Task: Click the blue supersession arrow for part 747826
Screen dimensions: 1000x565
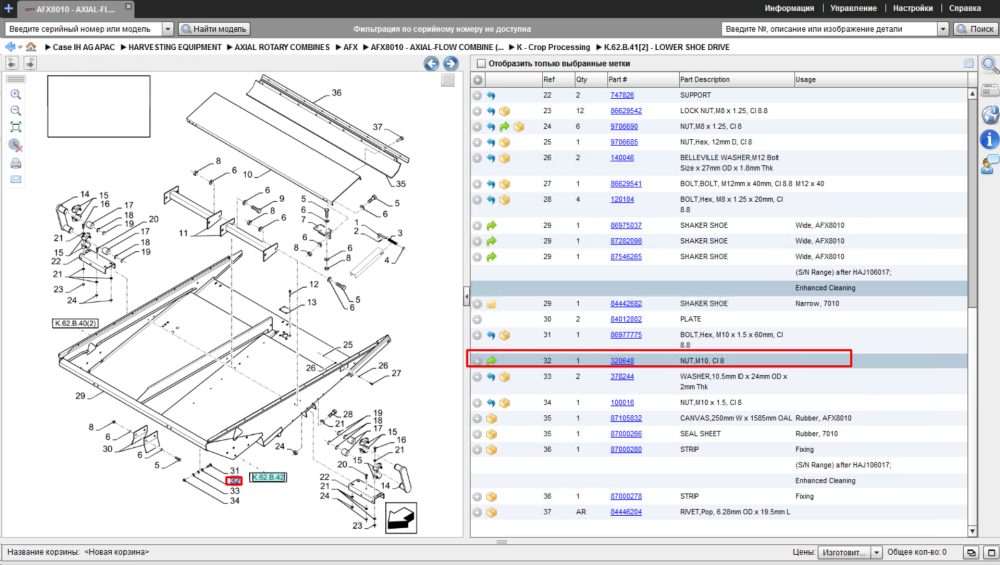Action: pos(491,95)
